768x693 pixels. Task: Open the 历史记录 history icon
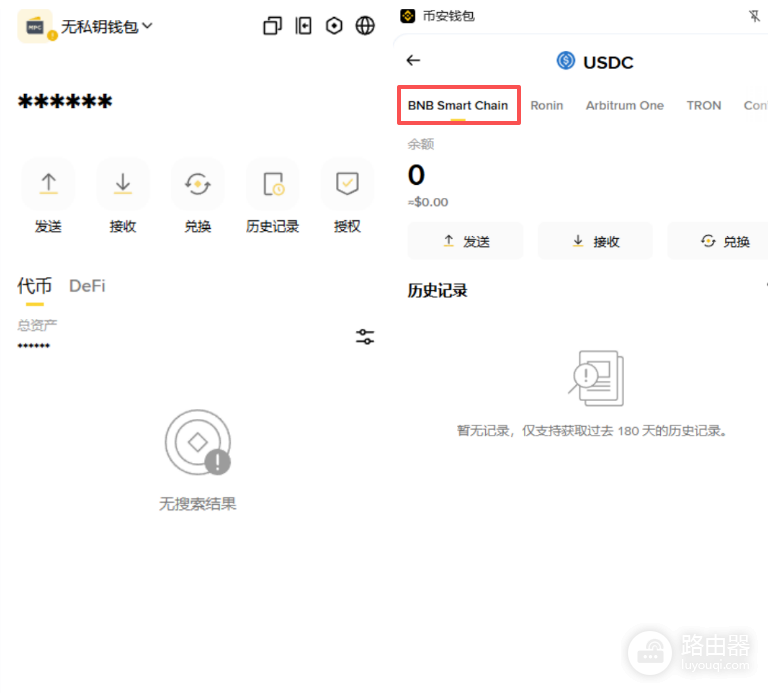click(x=273, y=184)
